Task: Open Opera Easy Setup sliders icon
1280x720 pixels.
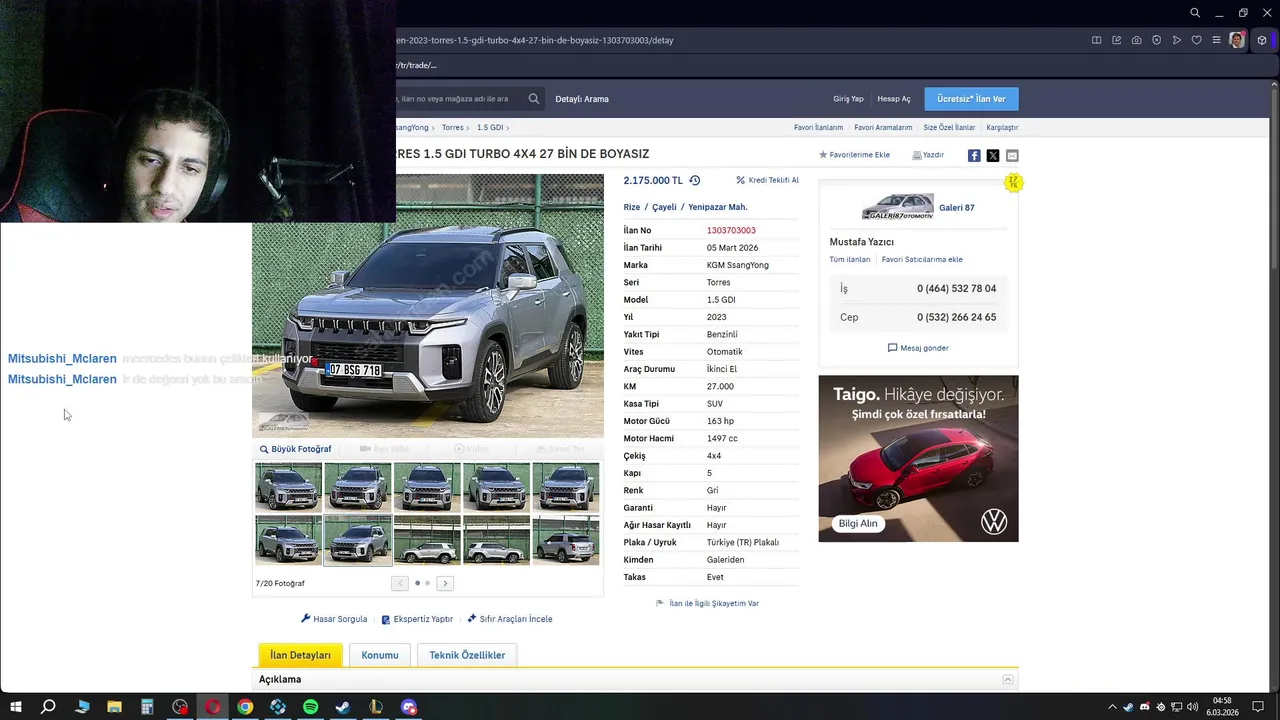Action: 1217,40
